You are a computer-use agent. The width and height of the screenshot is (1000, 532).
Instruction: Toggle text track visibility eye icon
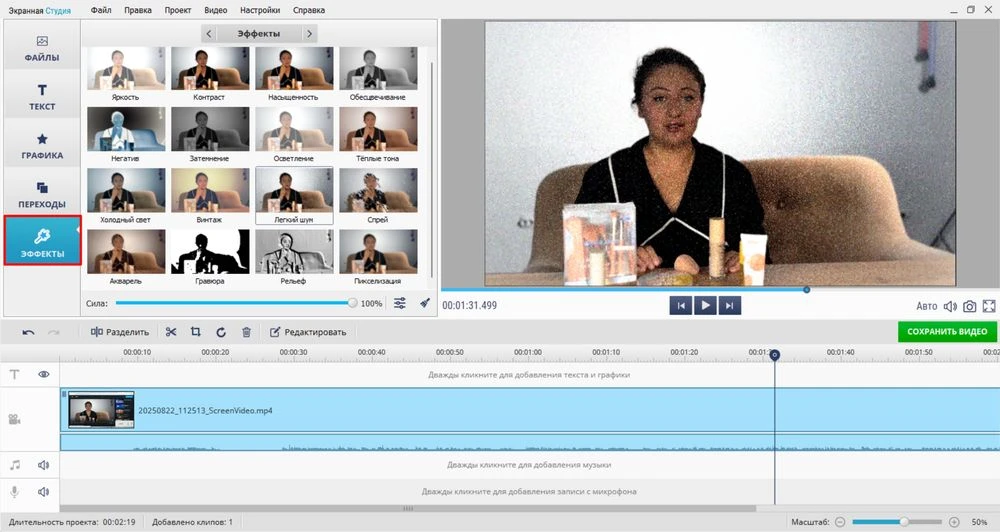click(44, 374)
